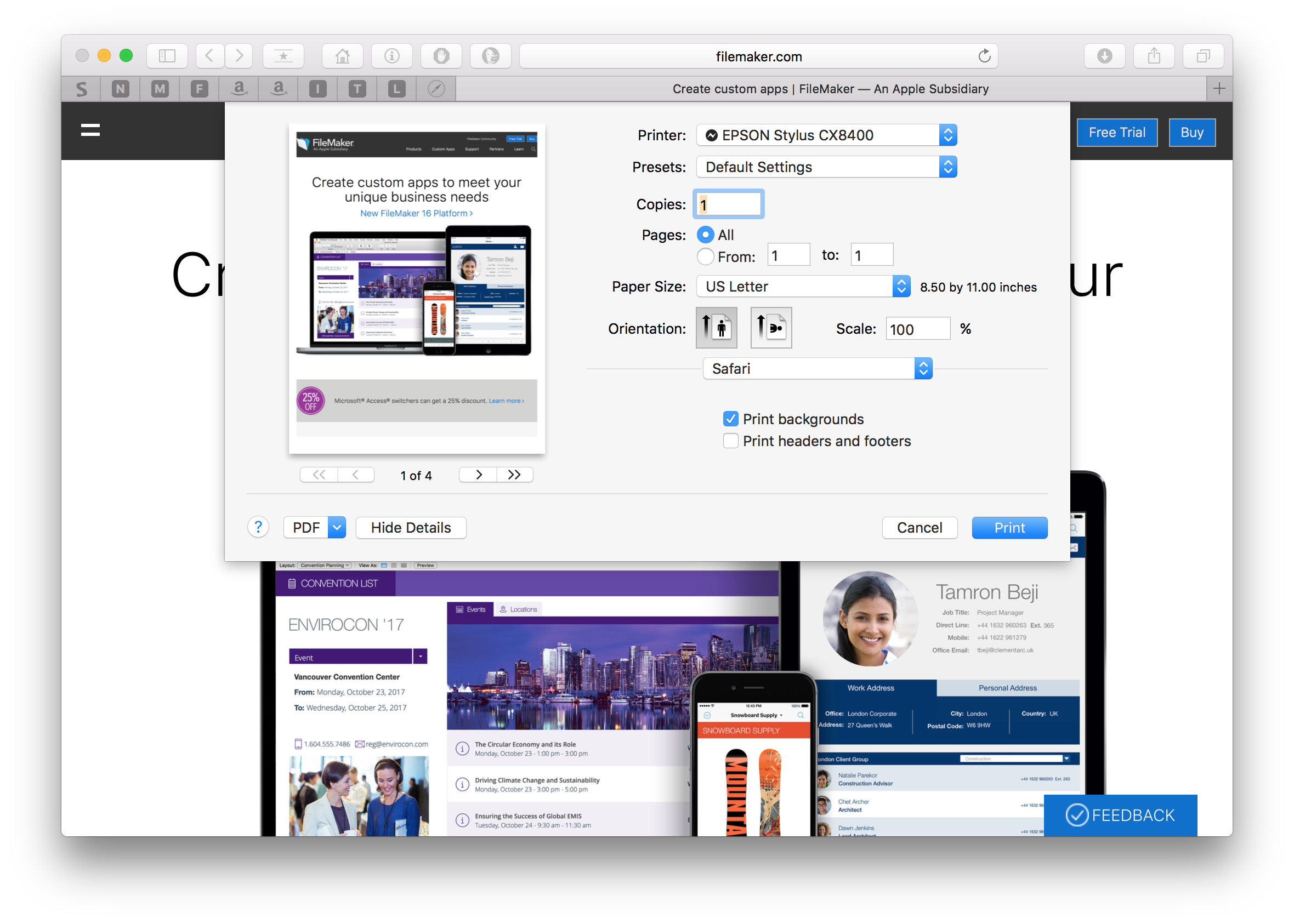Click the filemaker.com address bar

[758, 56]
